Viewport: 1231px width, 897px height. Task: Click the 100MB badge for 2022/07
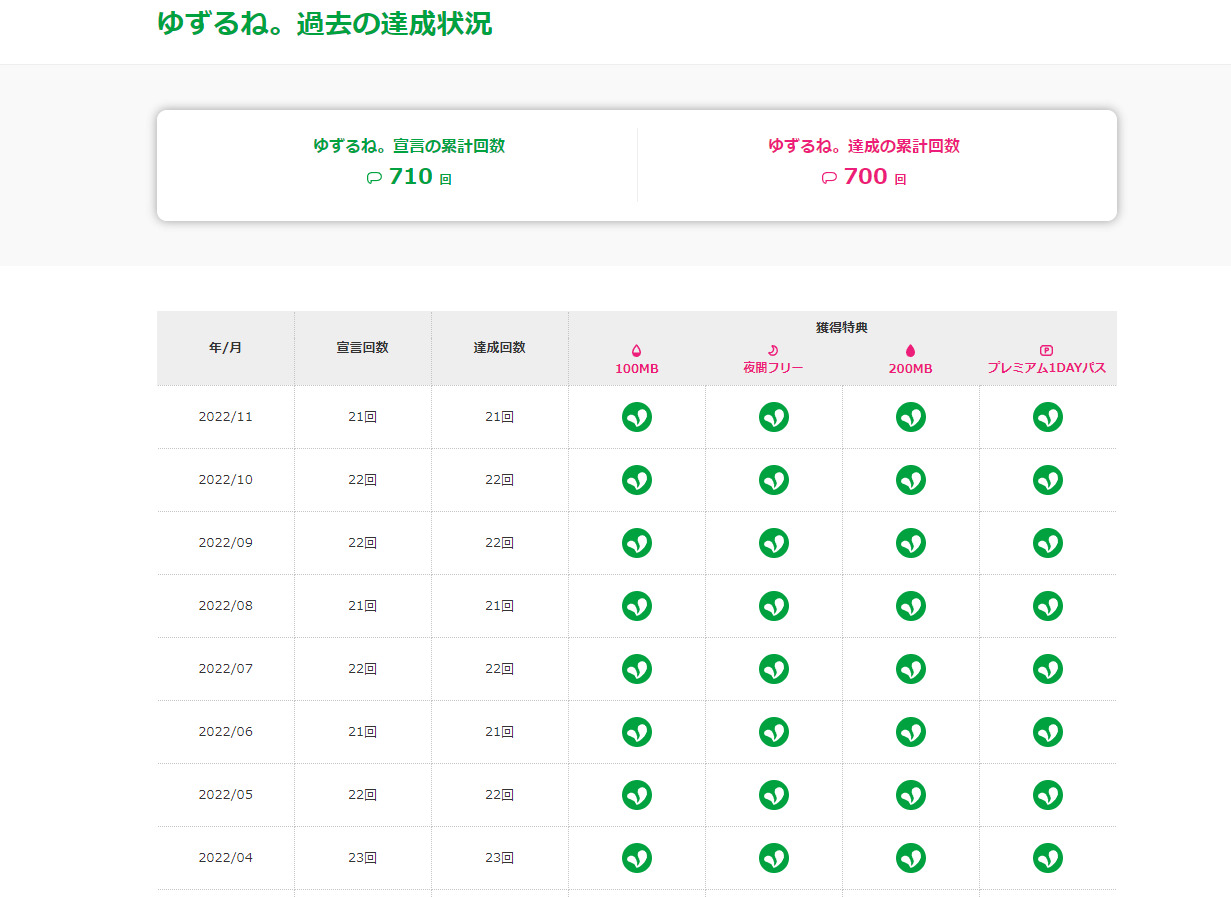637,669
